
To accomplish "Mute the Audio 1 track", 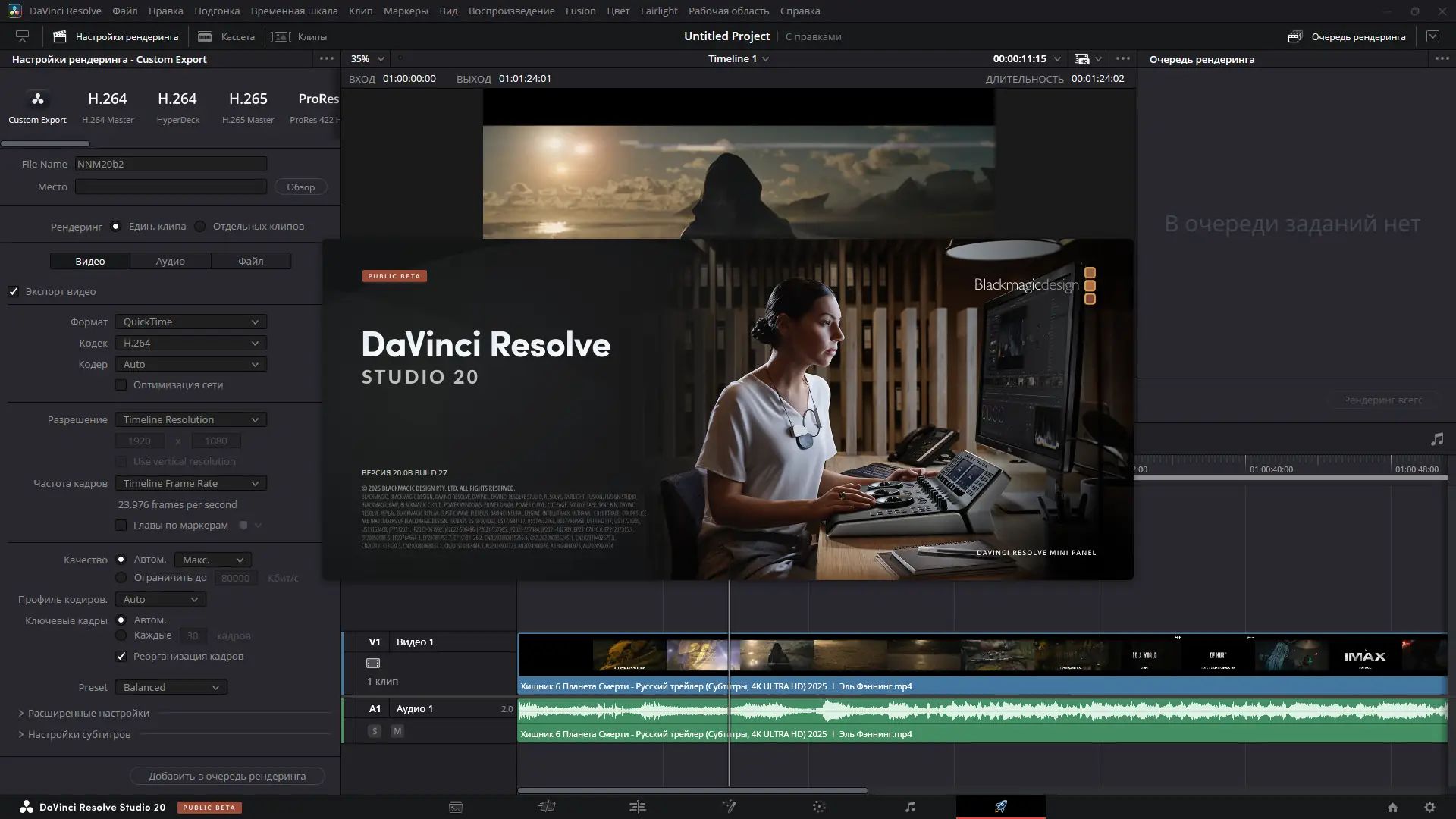I will tap(397, 731).
